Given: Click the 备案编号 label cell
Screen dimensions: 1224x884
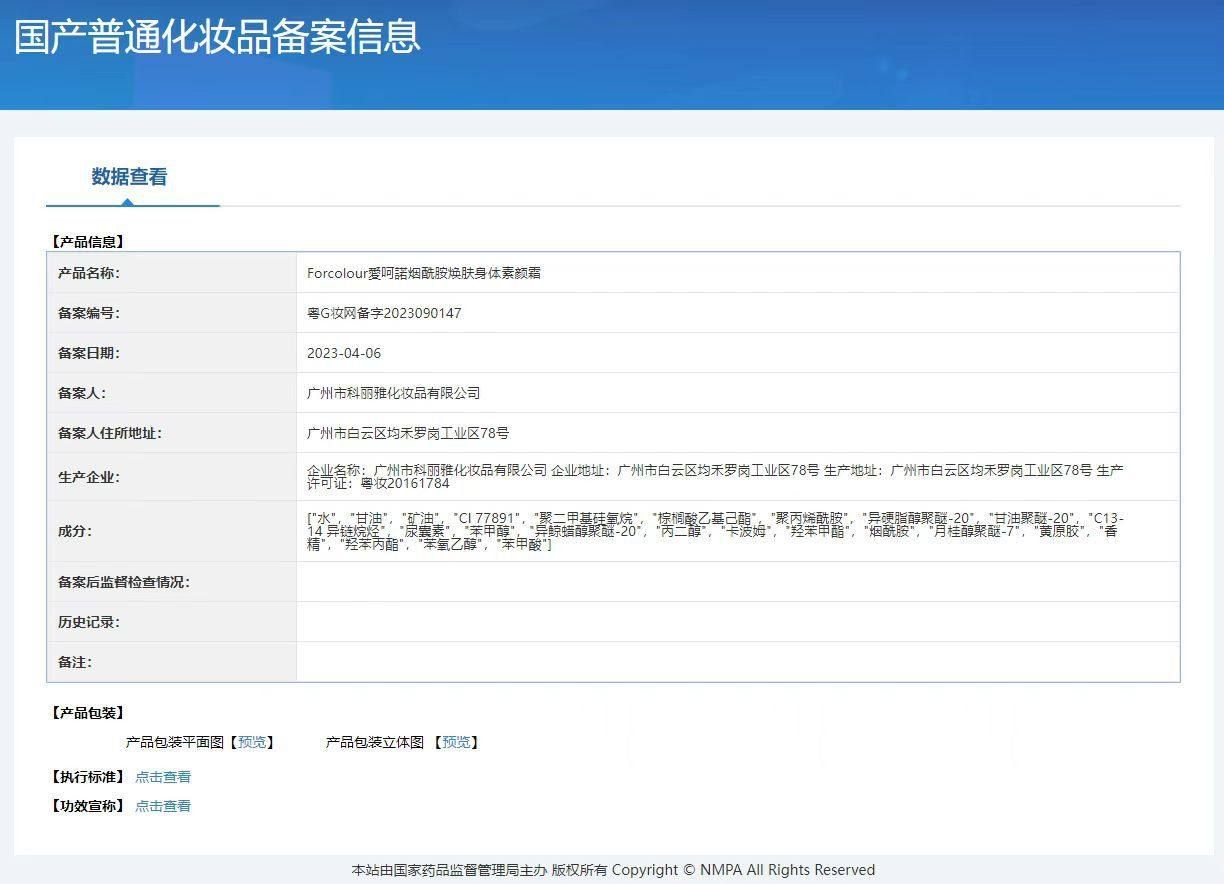Looking at the screenshot, I should (172, 313).
